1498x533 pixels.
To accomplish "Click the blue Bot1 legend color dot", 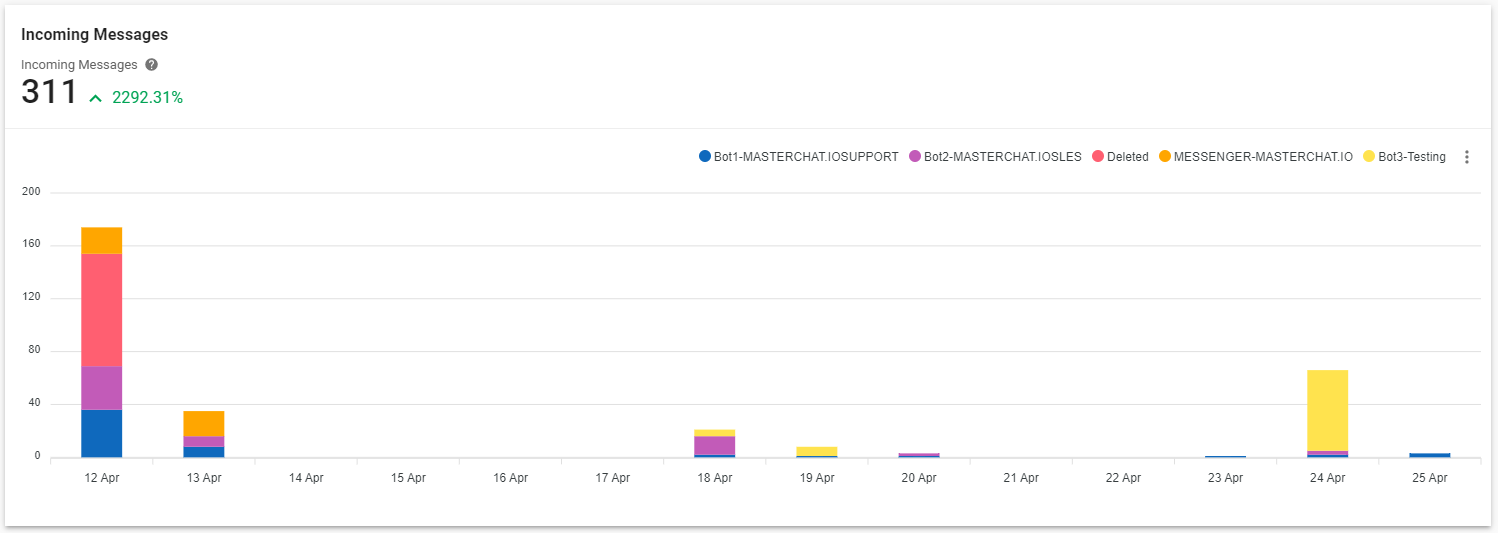I will coord(705,157).
